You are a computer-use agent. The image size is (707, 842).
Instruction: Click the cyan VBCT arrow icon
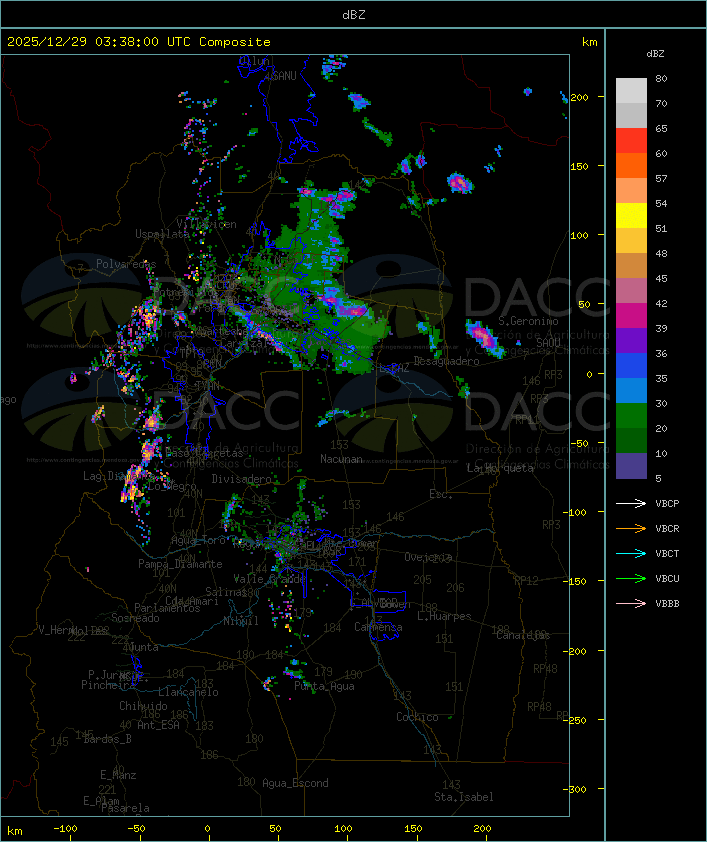631,553
